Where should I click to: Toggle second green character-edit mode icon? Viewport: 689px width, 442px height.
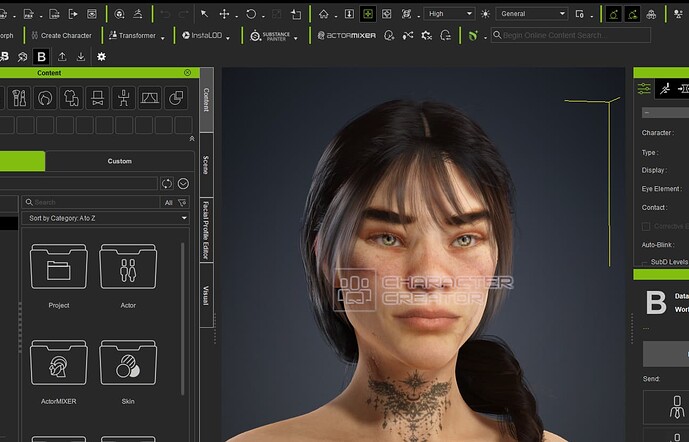click(x=632, y=14)
